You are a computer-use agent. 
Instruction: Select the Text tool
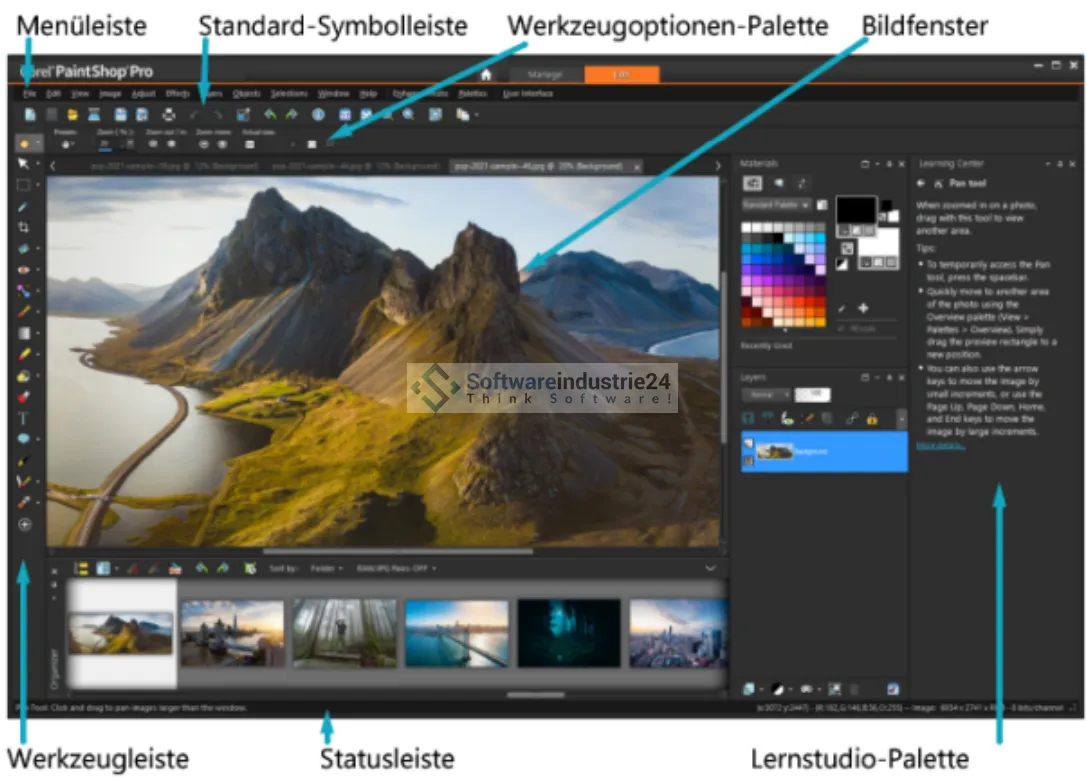24,418
